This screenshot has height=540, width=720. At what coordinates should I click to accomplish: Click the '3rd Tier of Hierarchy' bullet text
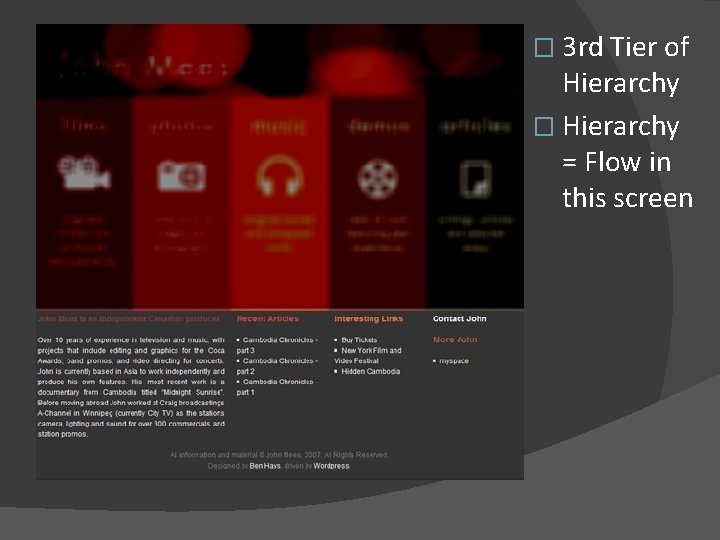click(626, 64)
